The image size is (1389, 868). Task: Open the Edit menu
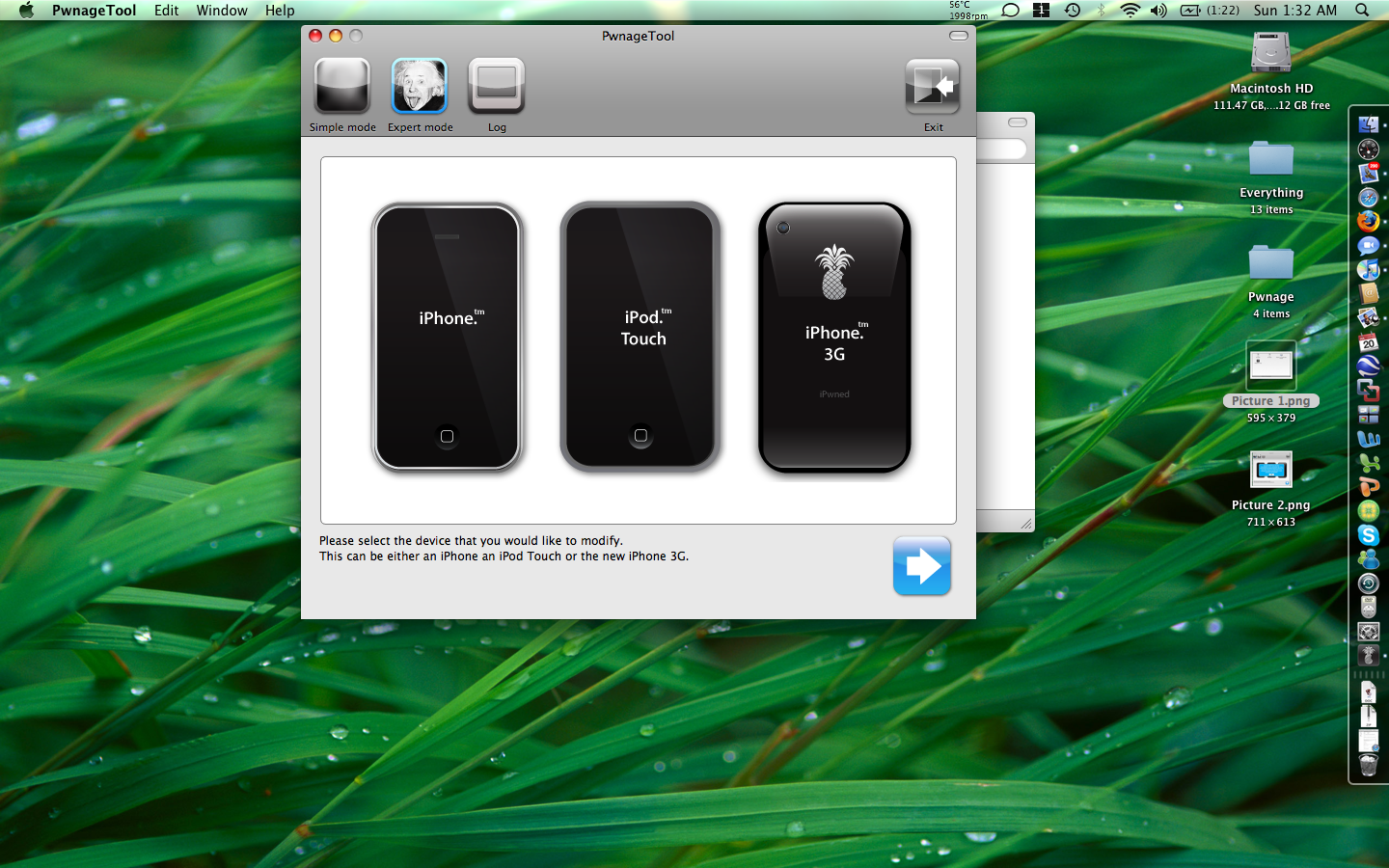[167, 11]
